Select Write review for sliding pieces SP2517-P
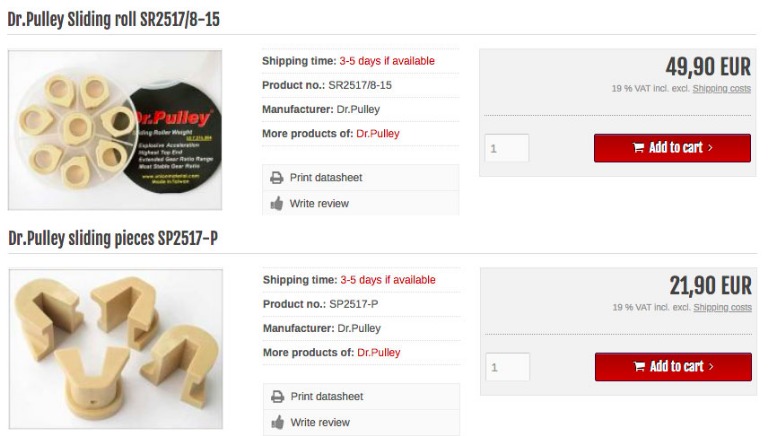768x436 pixels. (x=362, y=422)
